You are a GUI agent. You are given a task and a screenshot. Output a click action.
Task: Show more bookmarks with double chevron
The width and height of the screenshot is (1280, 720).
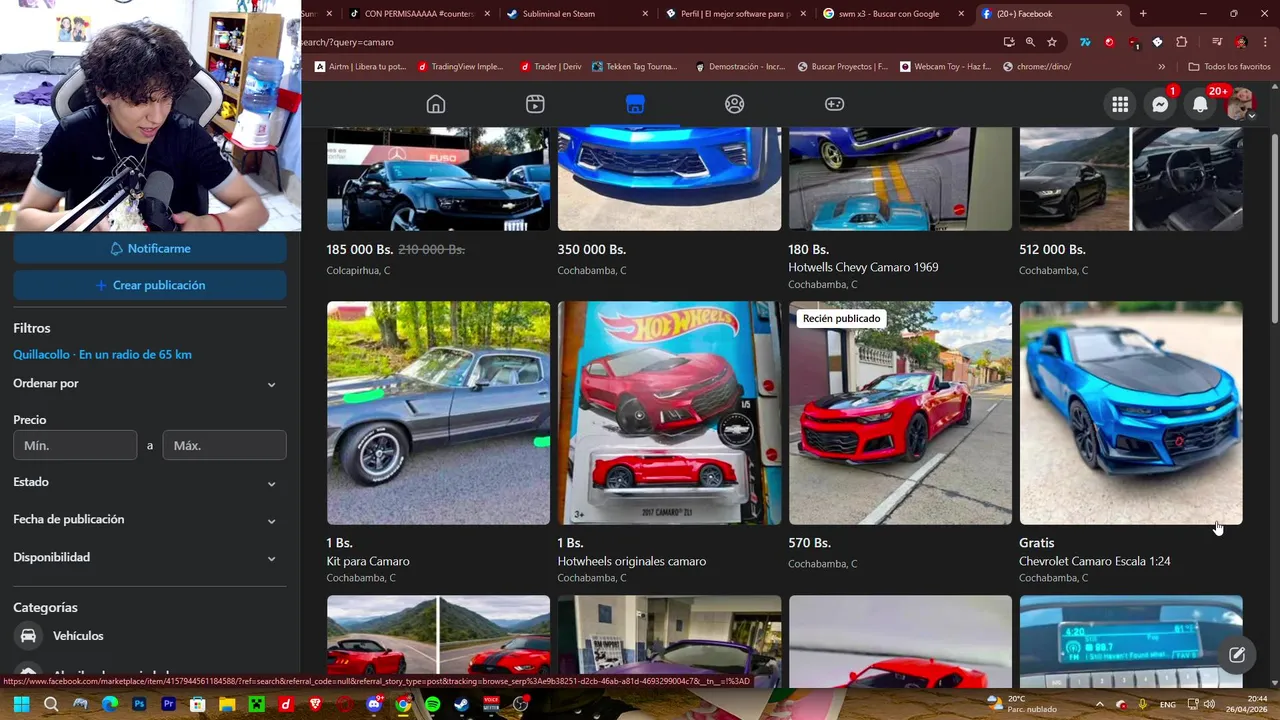click(x=1161, y=67)
